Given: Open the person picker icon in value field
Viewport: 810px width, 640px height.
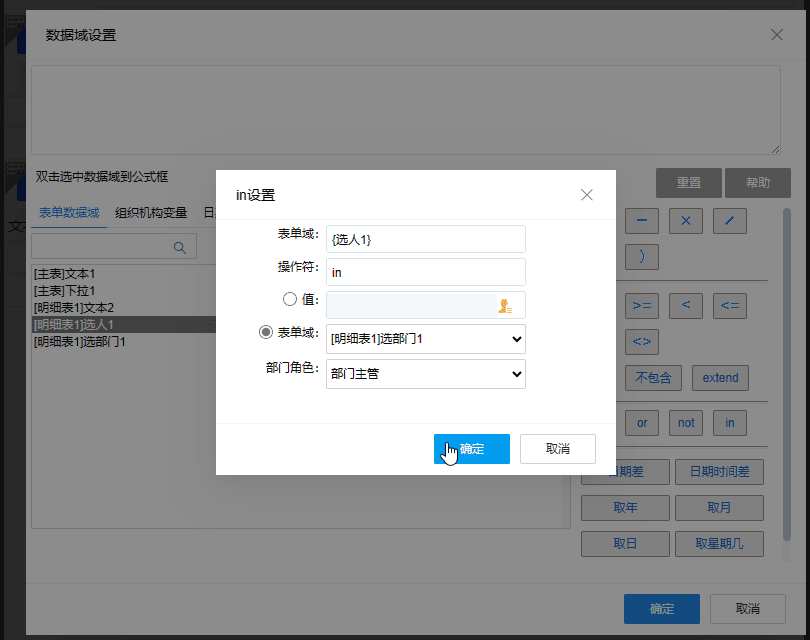Looking at the screenshot, I should pos(505,306).
